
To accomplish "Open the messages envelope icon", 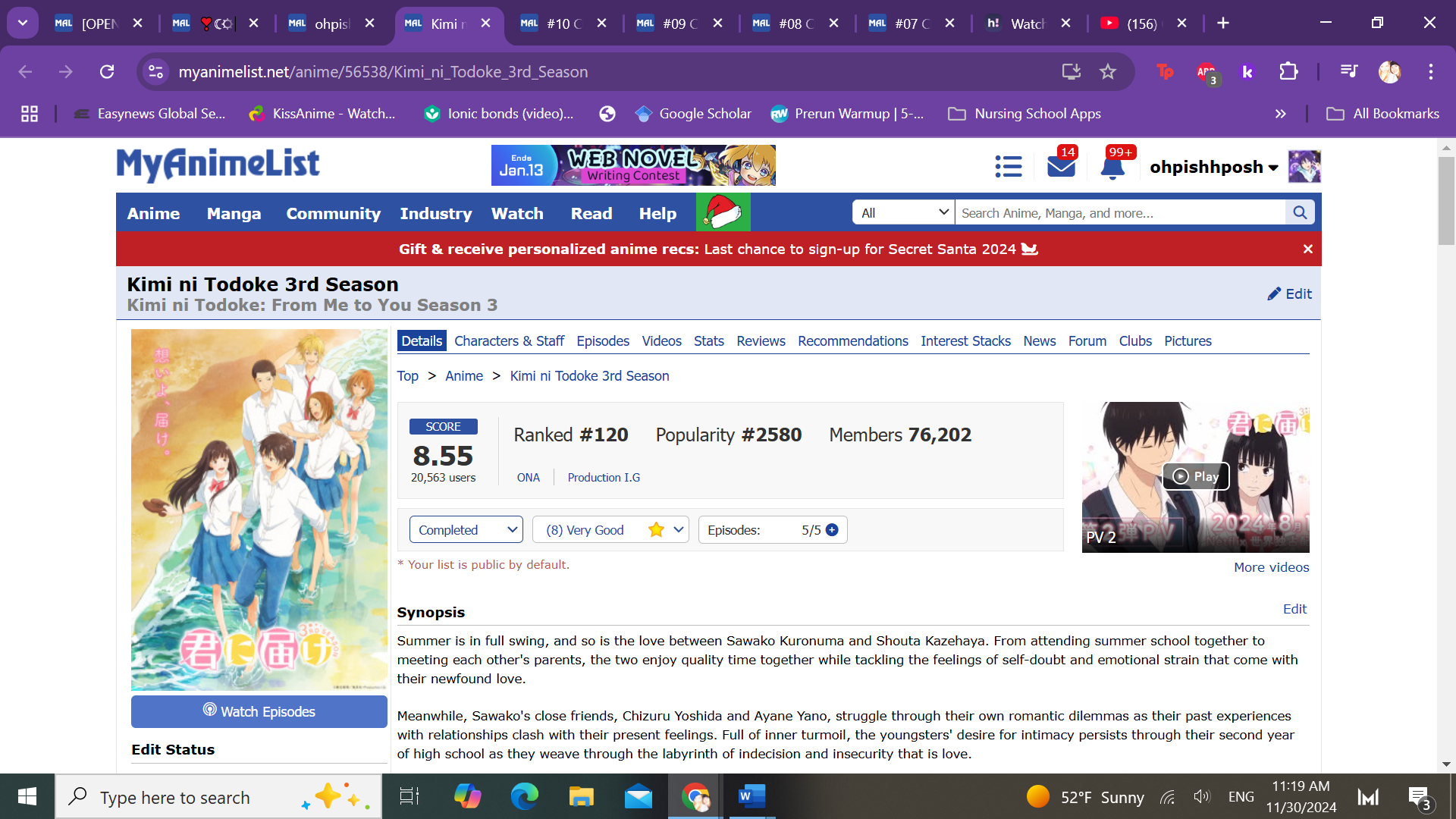I will [1061, 166].
